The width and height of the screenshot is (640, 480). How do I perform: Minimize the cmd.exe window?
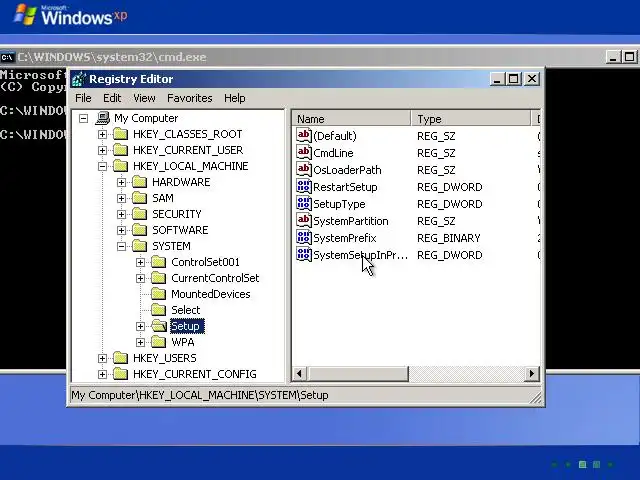click(613, 57)
